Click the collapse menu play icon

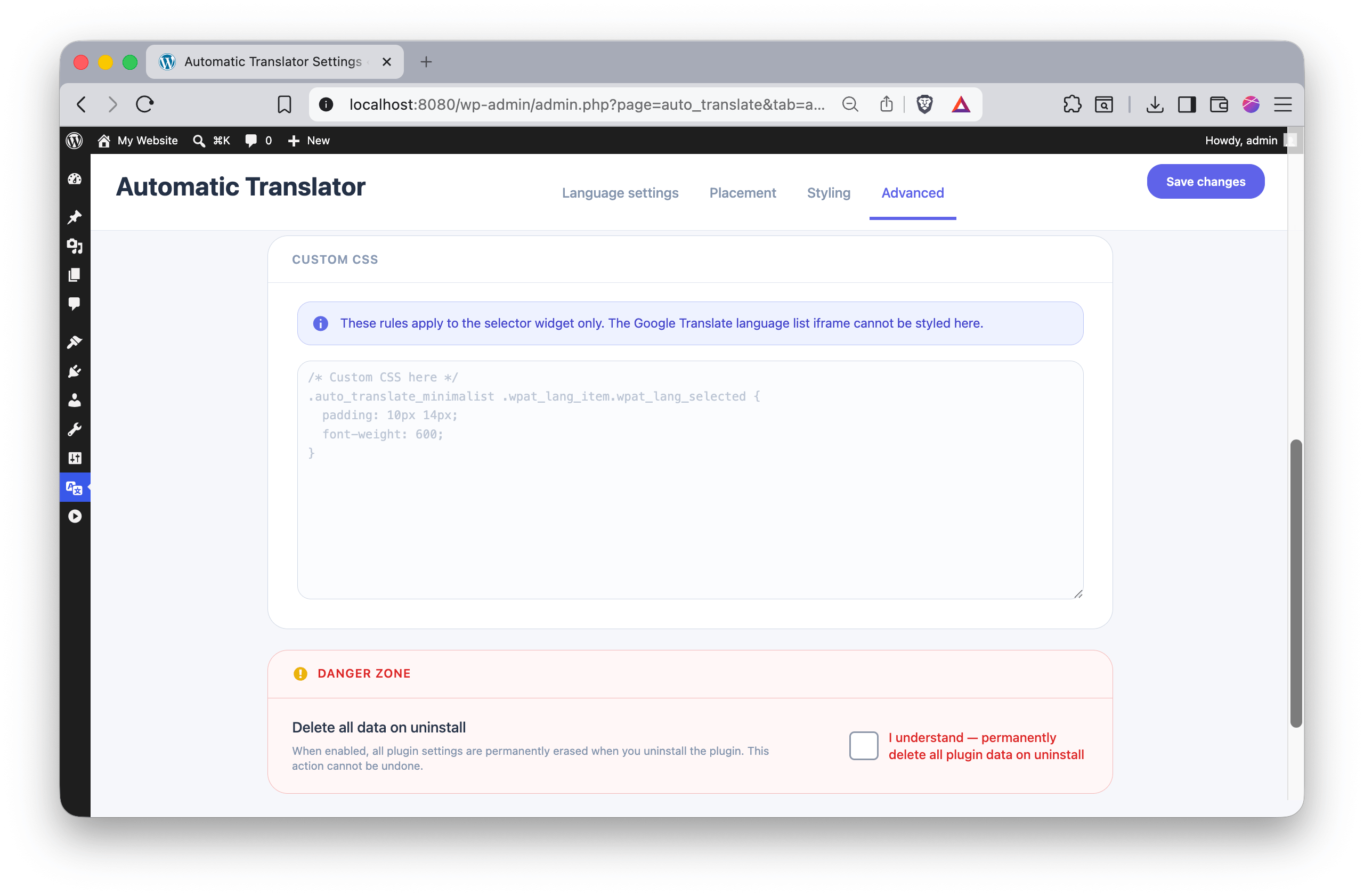[75, 516]
